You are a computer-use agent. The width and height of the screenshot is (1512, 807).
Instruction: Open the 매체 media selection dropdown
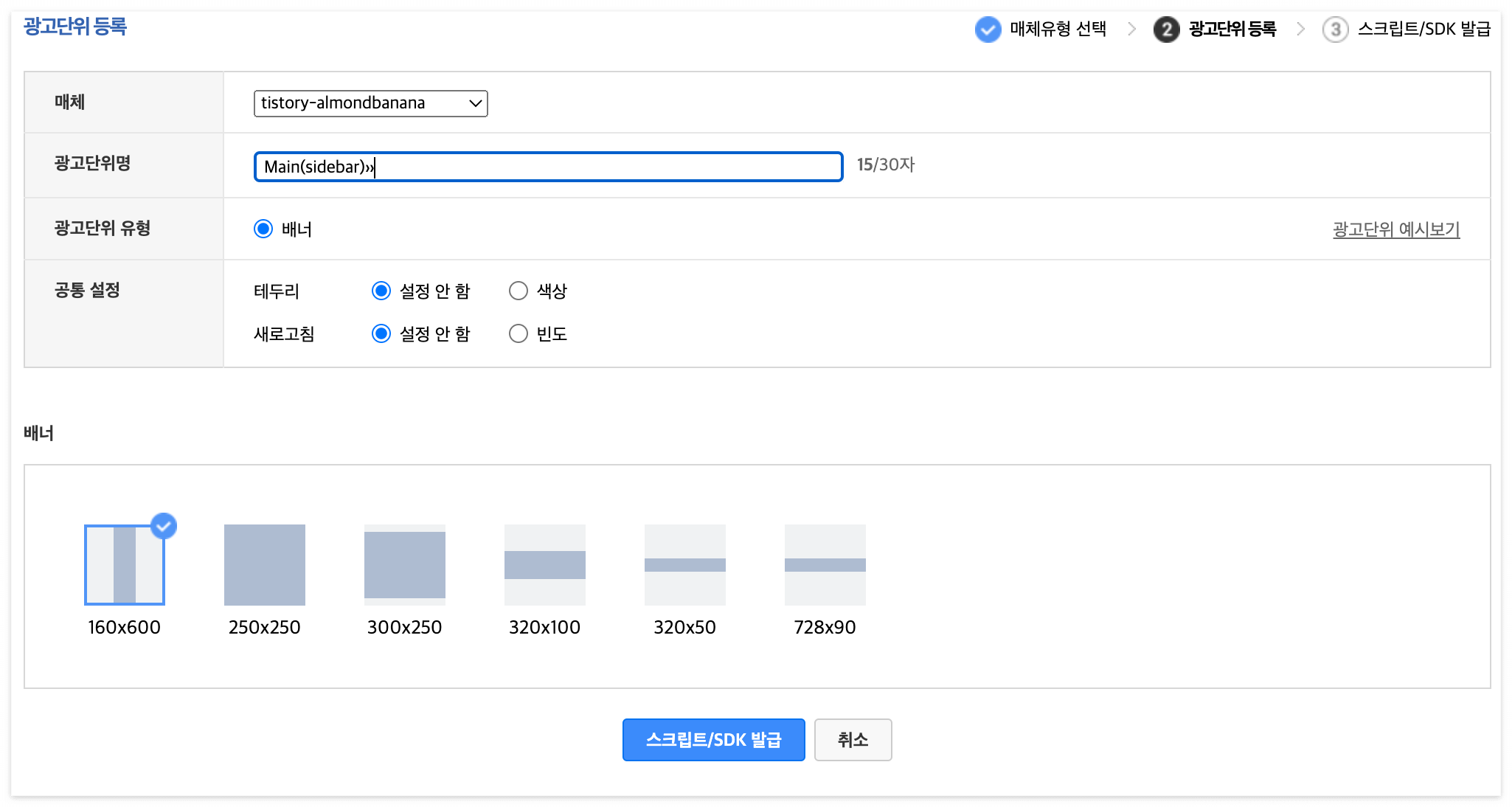[370, 103]
